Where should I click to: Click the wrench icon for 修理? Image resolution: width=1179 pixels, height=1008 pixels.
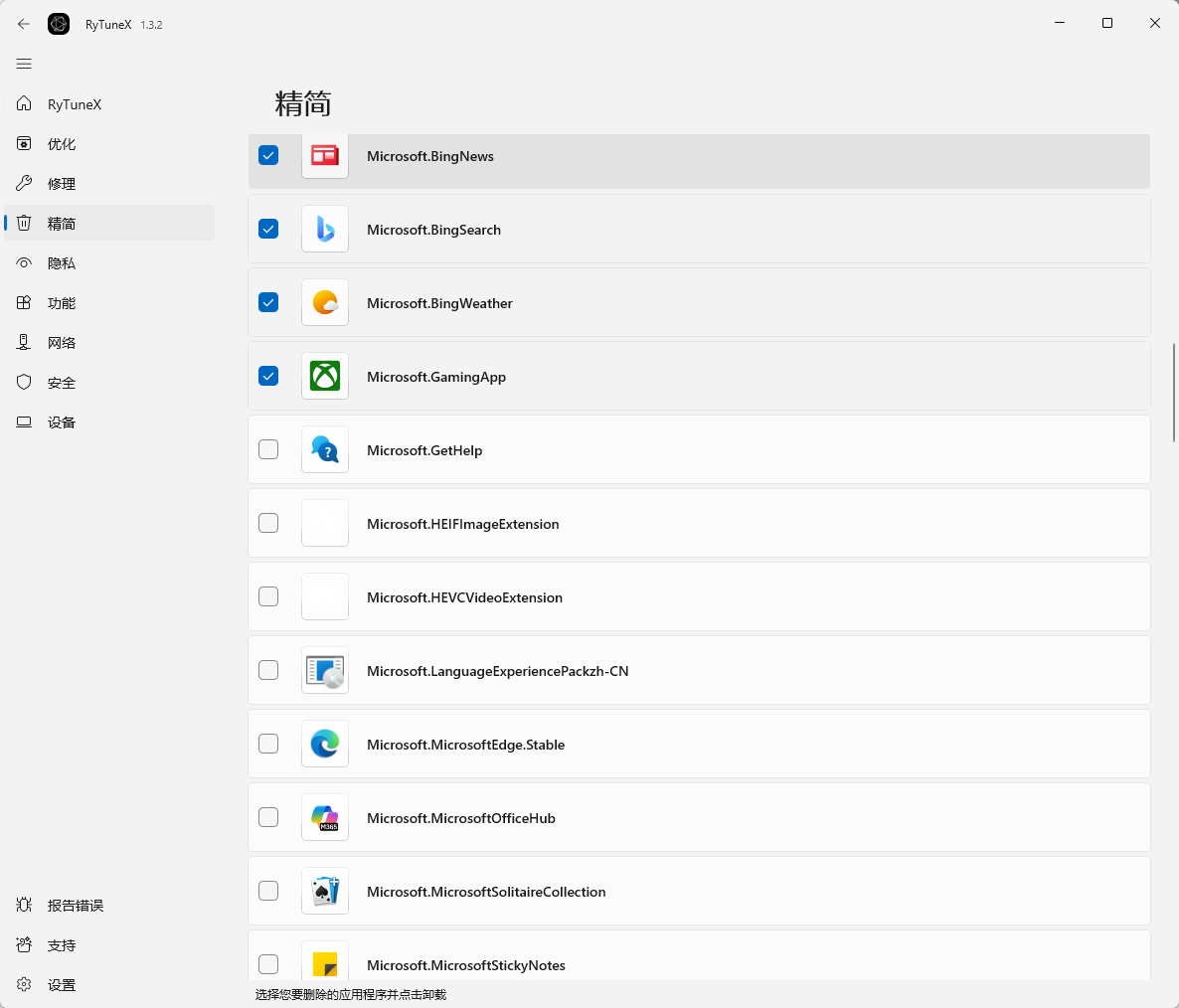pyautogui.click(x=24, y=184)
